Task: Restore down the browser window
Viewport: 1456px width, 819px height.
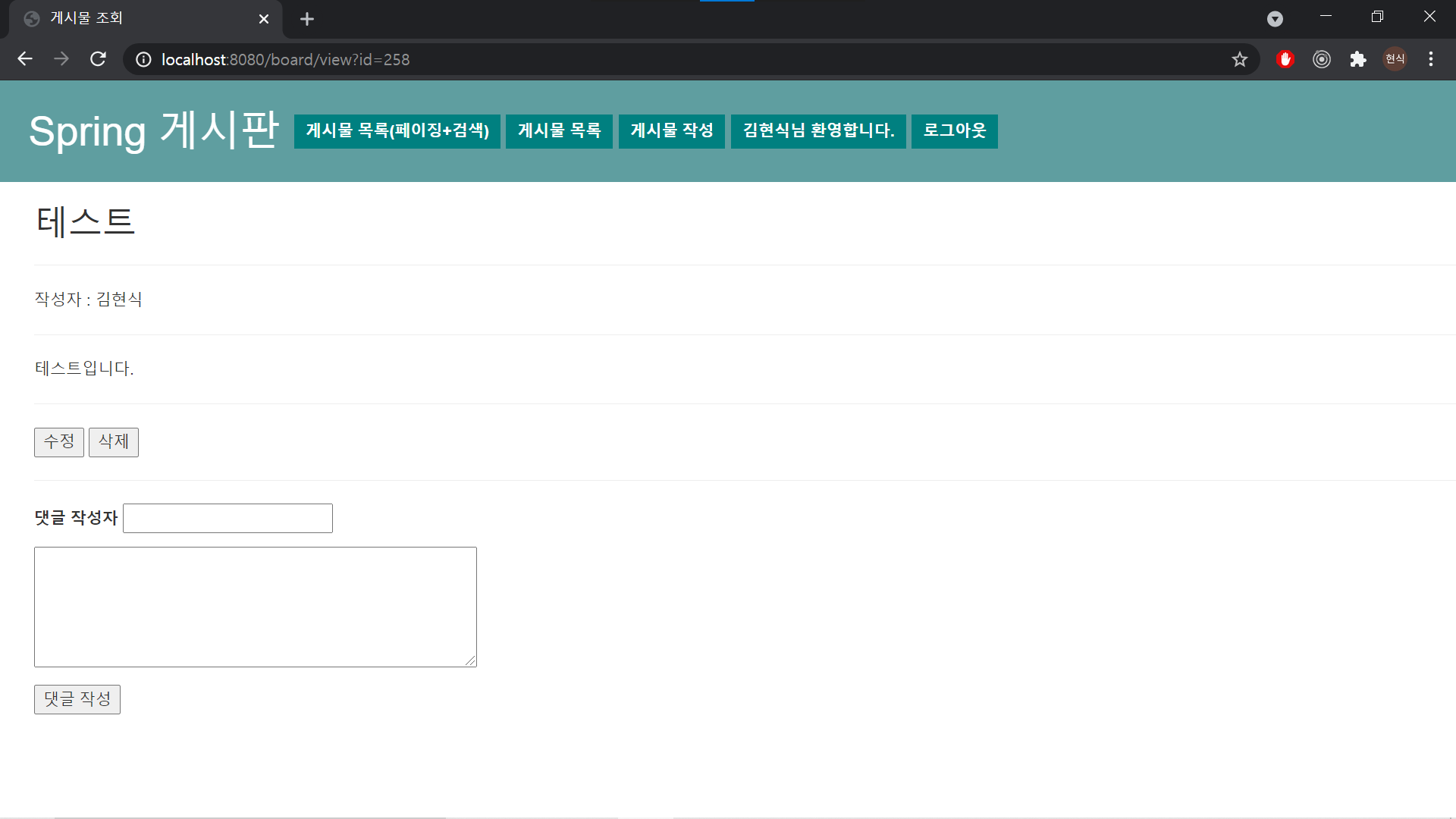Action: point(1378,17)
